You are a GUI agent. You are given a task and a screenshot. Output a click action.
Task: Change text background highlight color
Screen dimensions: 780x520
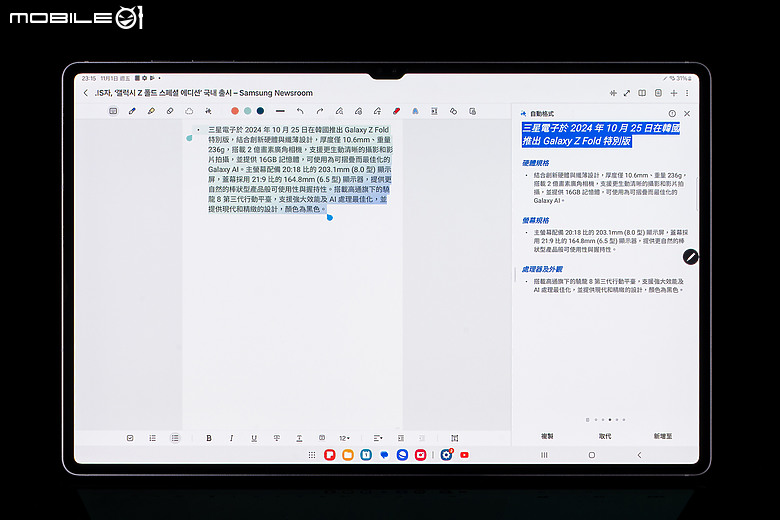click(x=322, y=438)
